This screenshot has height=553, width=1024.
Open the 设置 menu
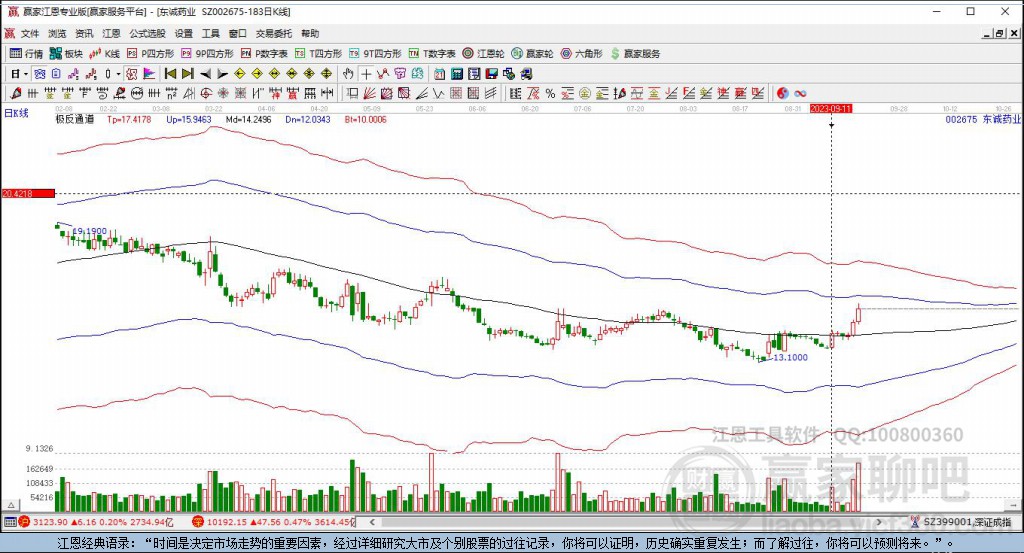point(184,33)
